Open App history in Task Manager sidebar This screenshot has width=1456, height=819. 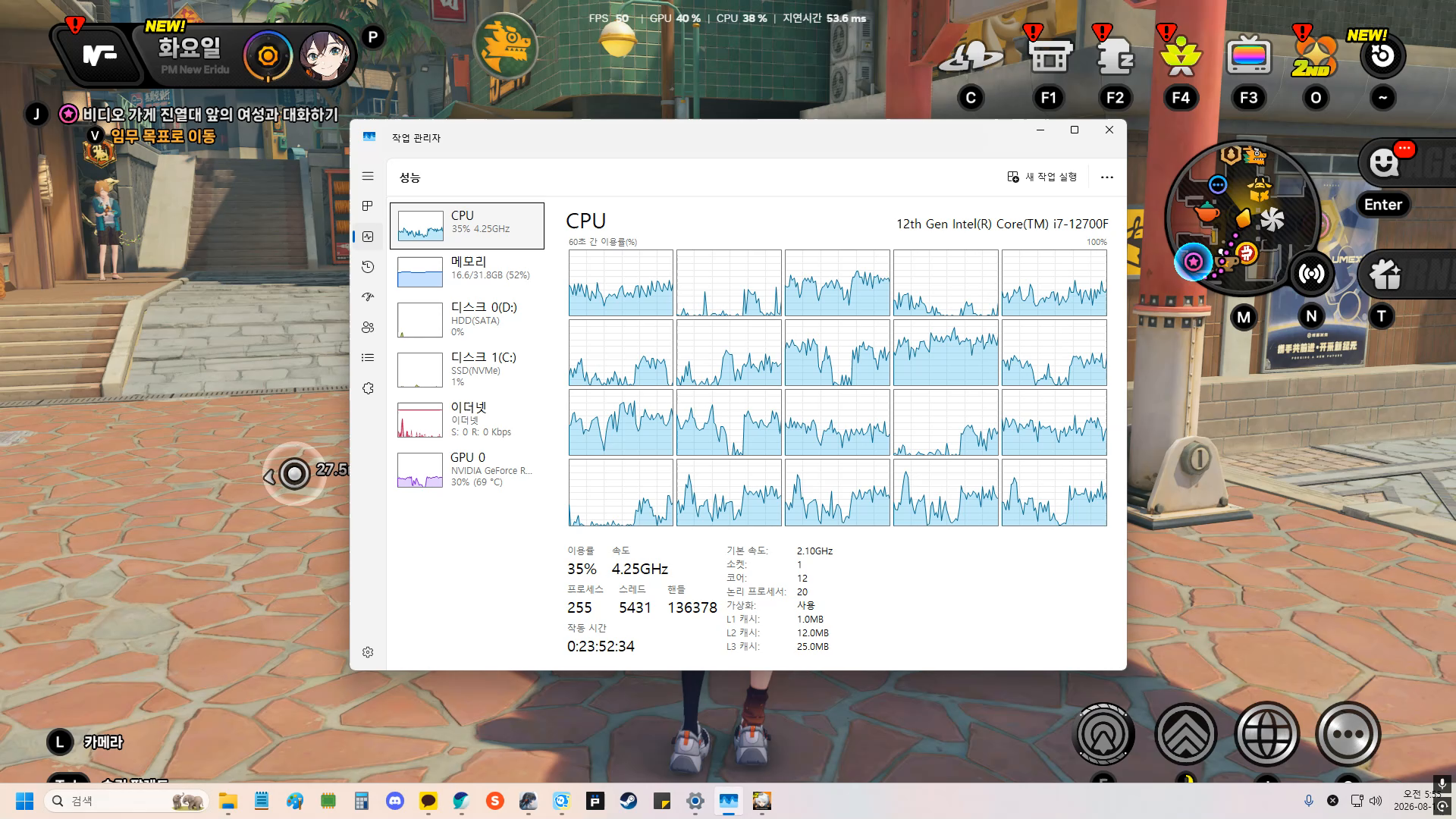pos(368,267)
